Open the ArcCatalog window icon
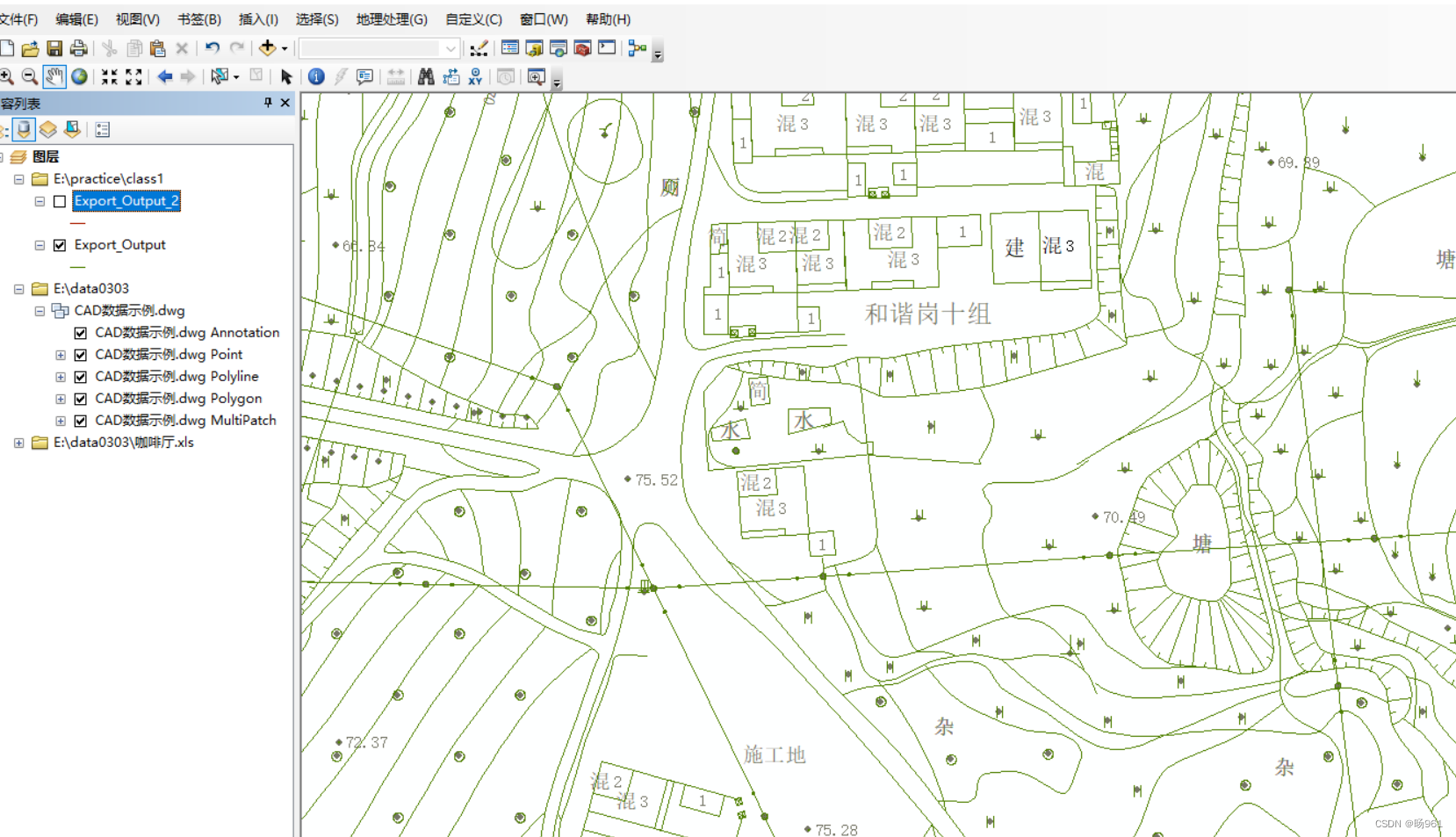The height and width of the screenshot is (837, 1456). pyautogui.click(x=534, y=48)
